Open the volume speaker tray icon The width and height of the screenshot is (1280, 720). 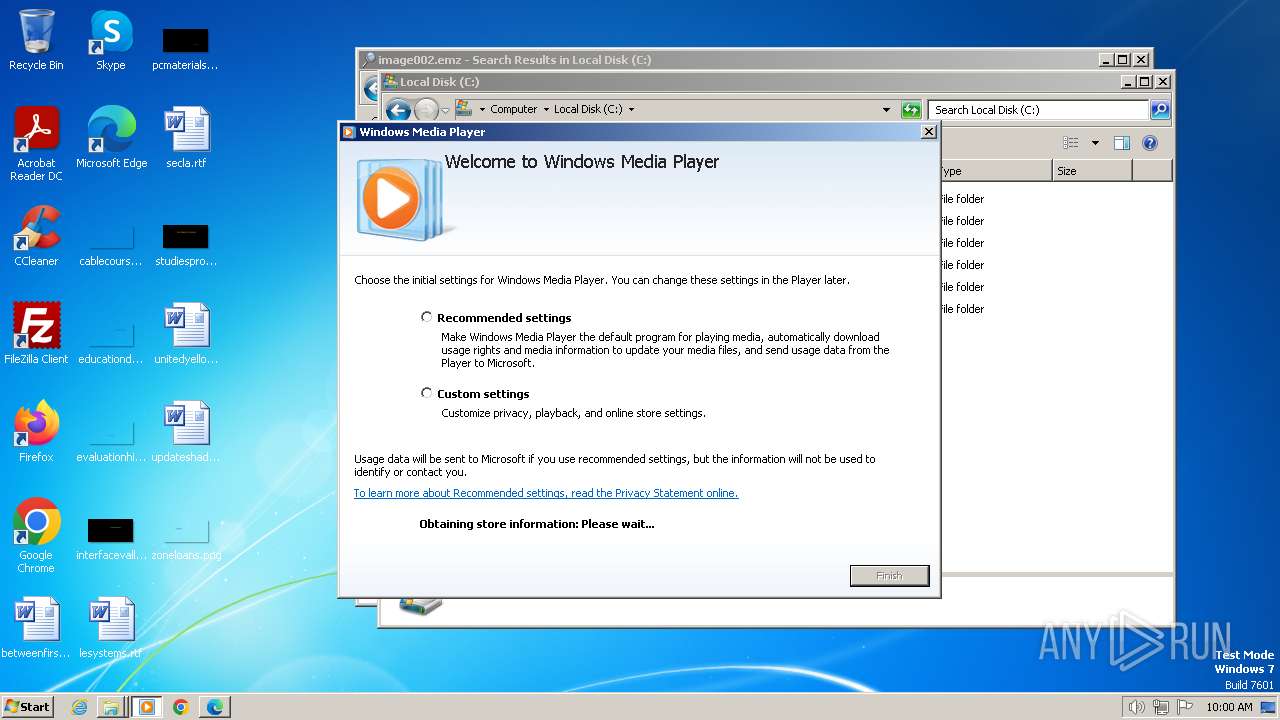pyautogui.click(x=1136, y=707)
